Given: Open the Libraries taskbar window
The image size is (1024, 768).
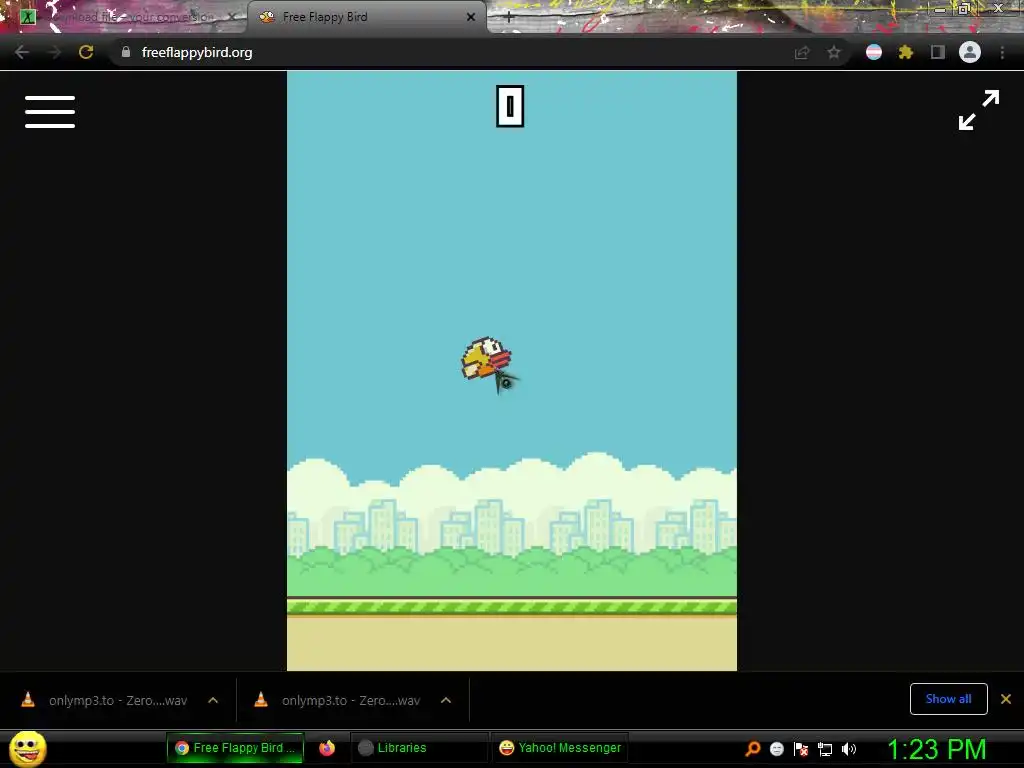Looking at the screenshot, I should click(x=419, y=748).
